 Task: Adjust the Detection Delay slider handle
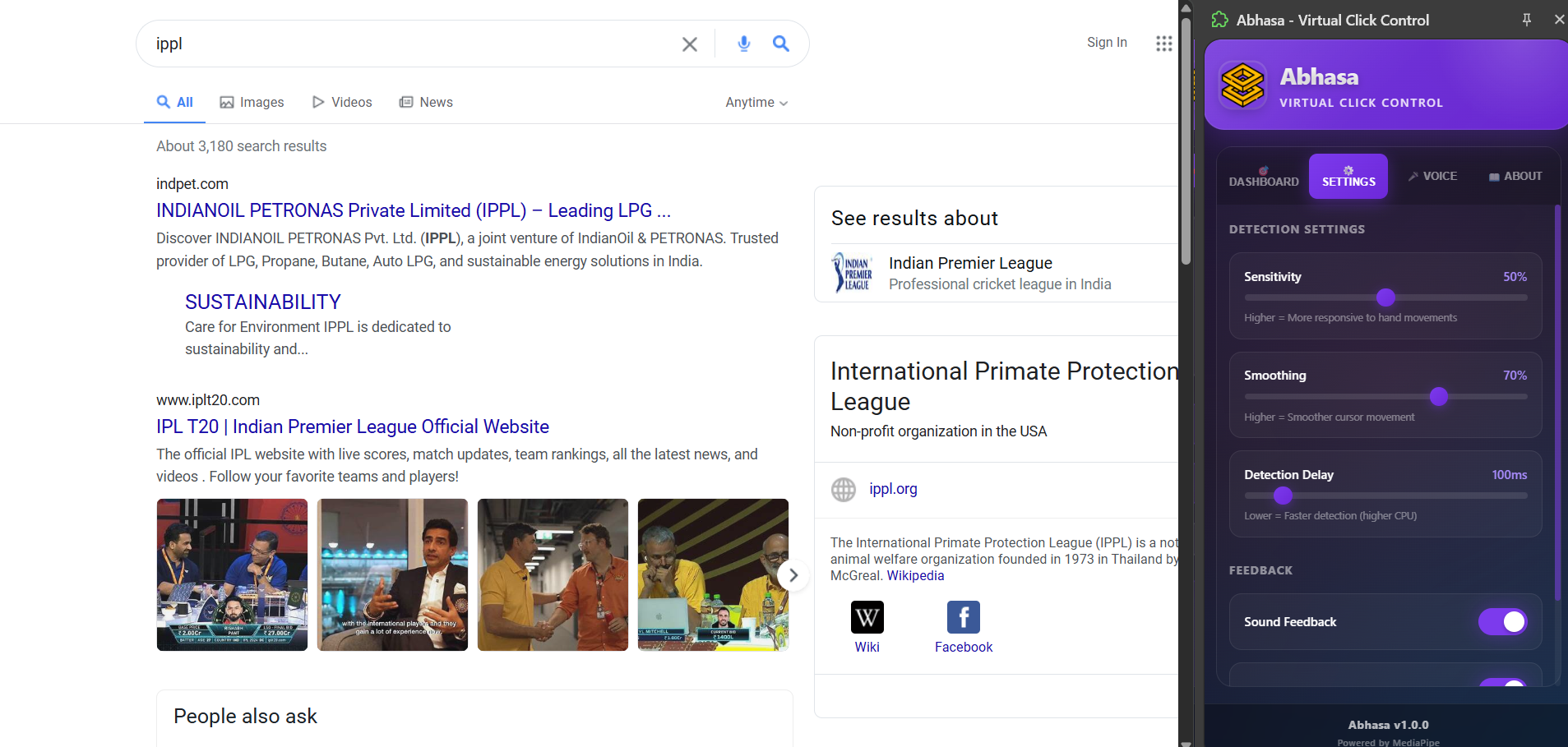coord(1283,496)
